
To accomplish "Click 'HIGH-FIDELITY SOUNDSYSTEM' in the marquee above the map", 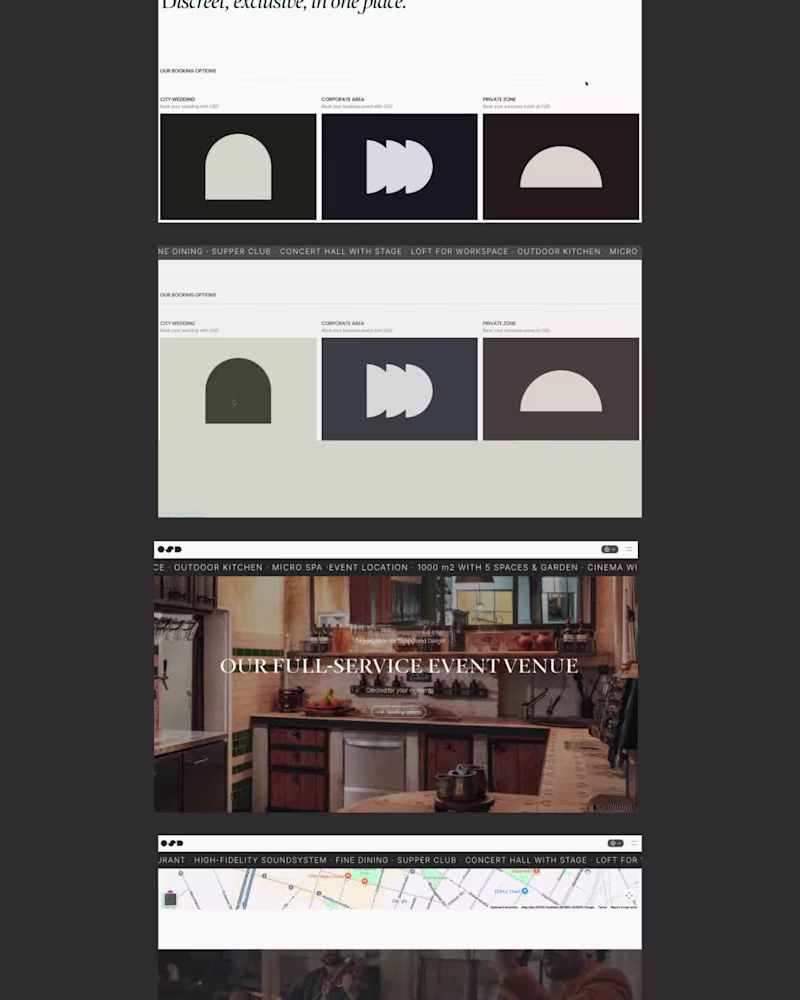I will point(260,860).
